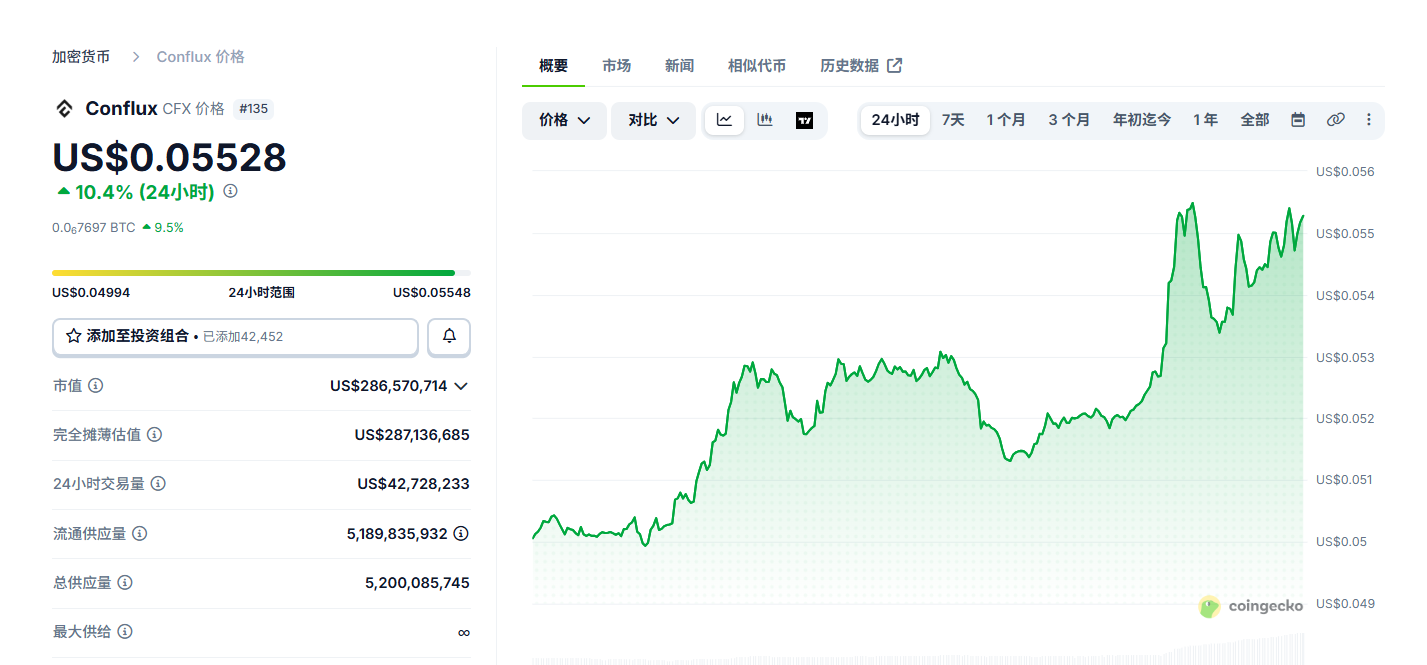Click the US$0.049 axis label
The width and height of the screenshot is (1427, 665).
(1345, 604)
